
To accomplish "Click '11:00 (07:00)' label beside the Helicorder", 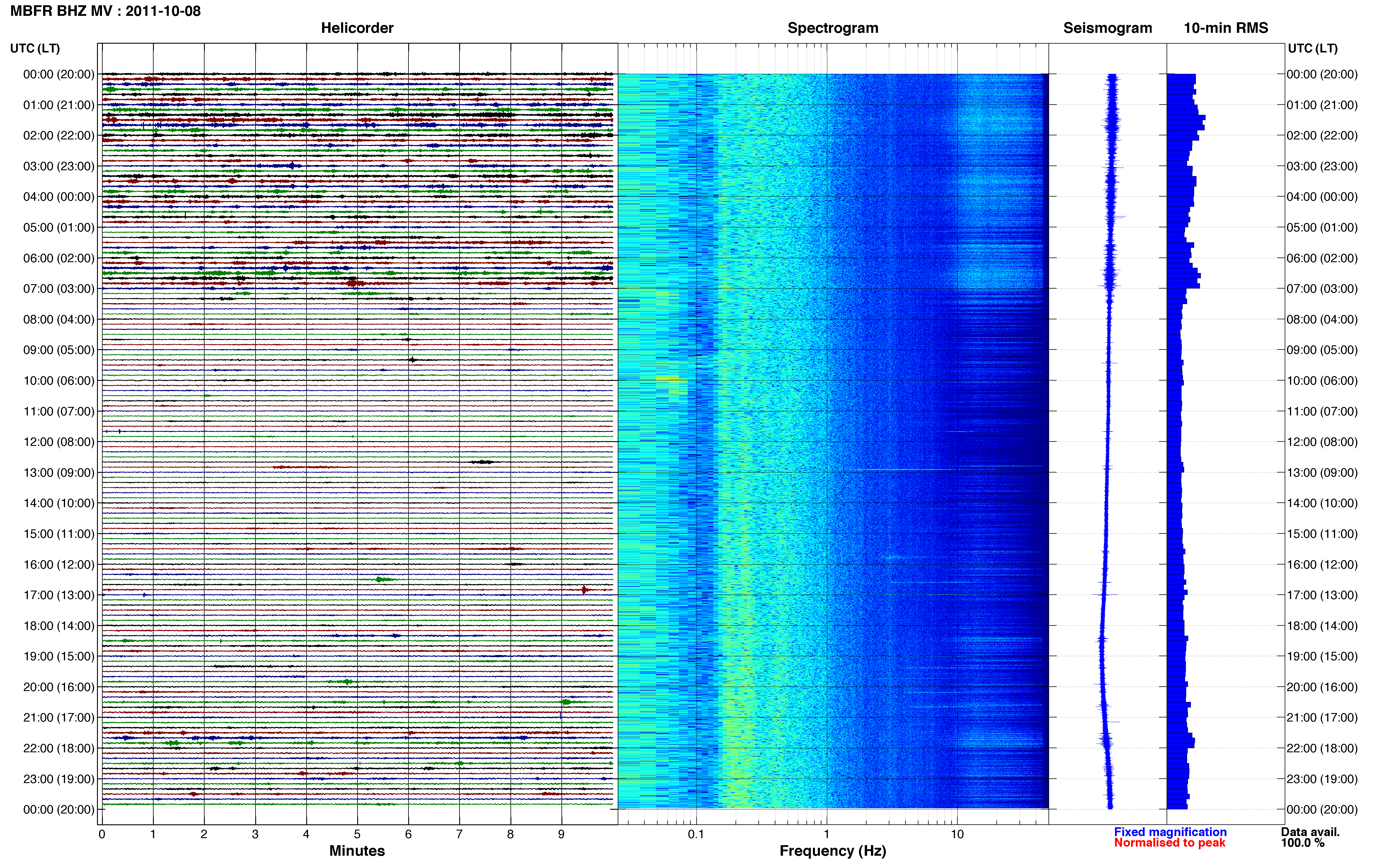I will pyautogui.click(x=59, y=412).
